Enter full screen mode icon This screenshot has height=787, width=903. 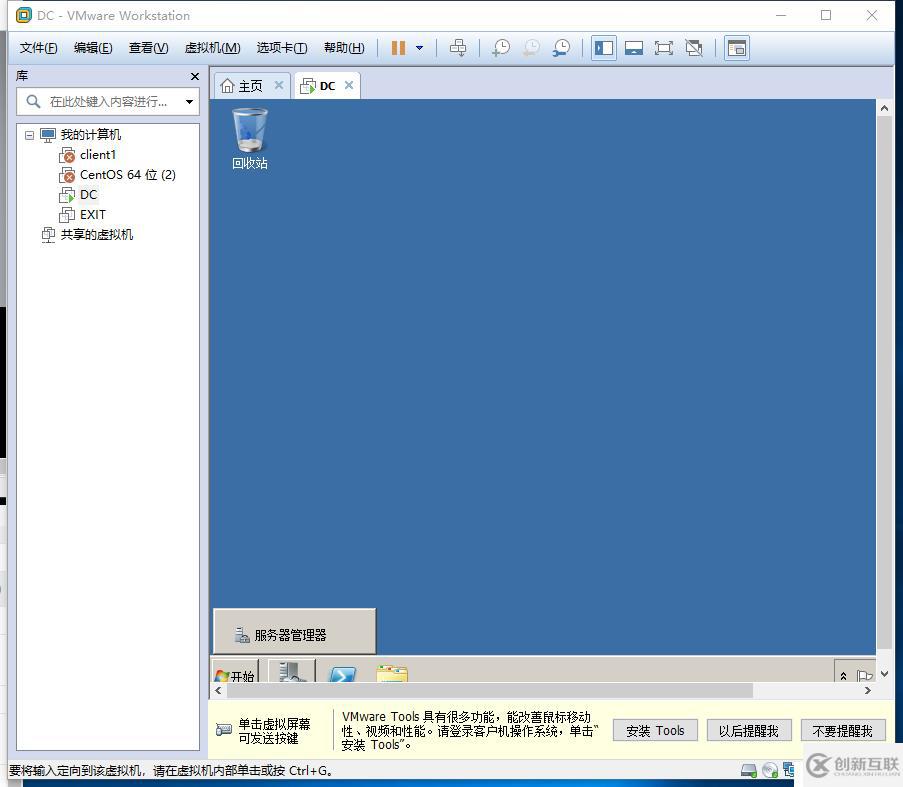coord(663,48)
